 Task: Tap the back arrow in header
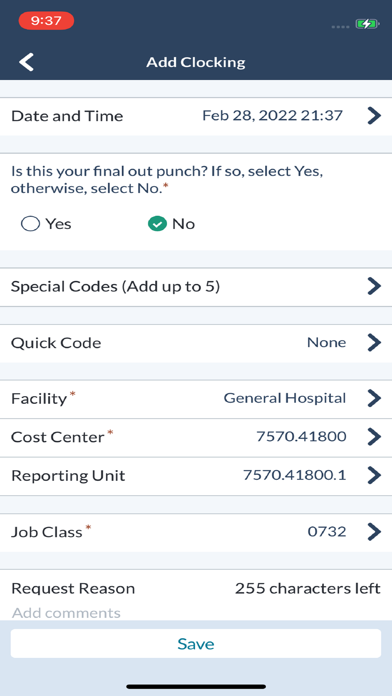[x=27, y=62]
